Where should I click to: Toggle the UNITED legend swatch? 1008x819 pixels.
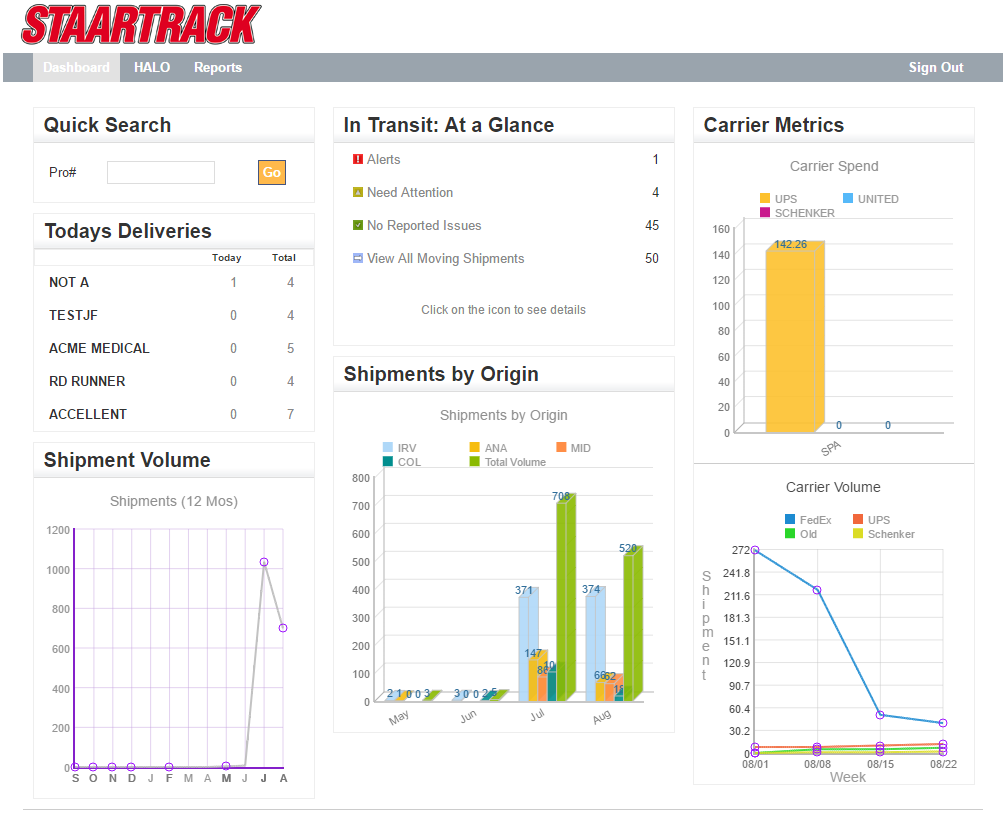848,199
